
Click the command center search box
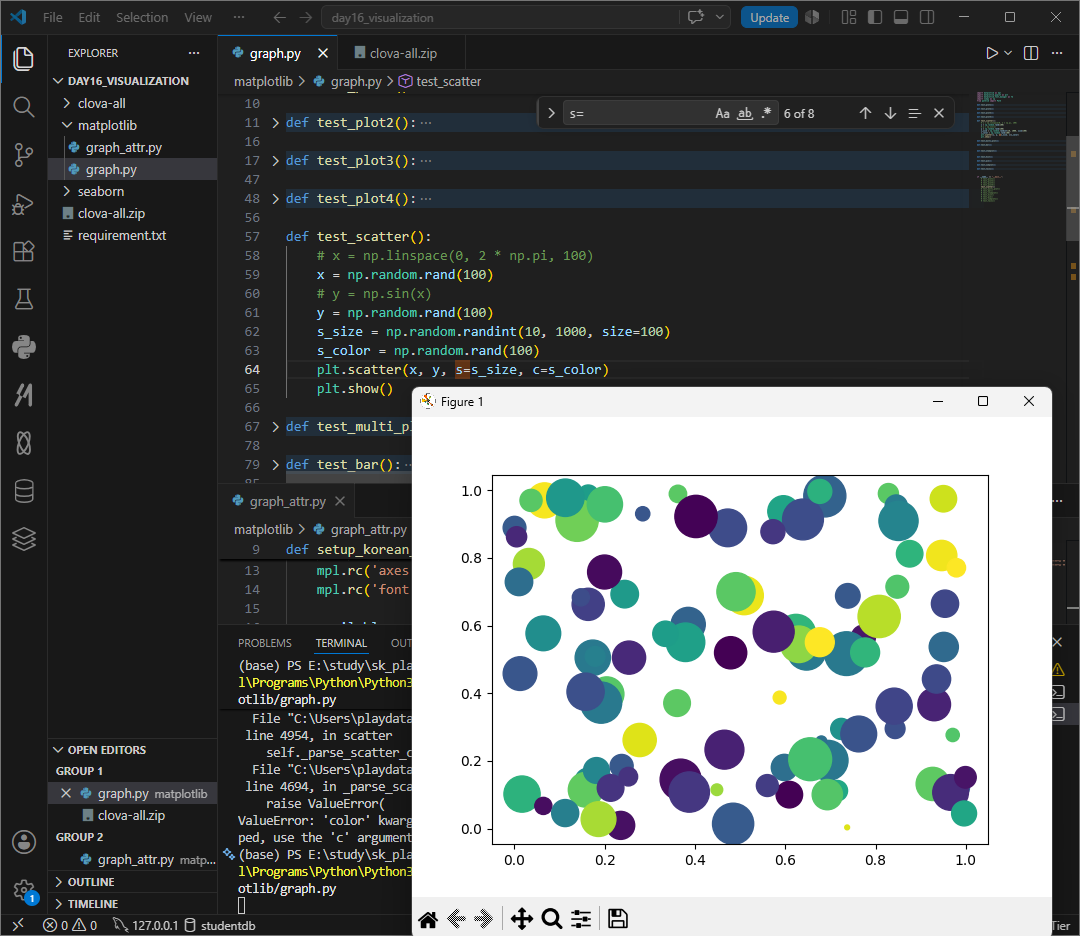coord(500,17)
